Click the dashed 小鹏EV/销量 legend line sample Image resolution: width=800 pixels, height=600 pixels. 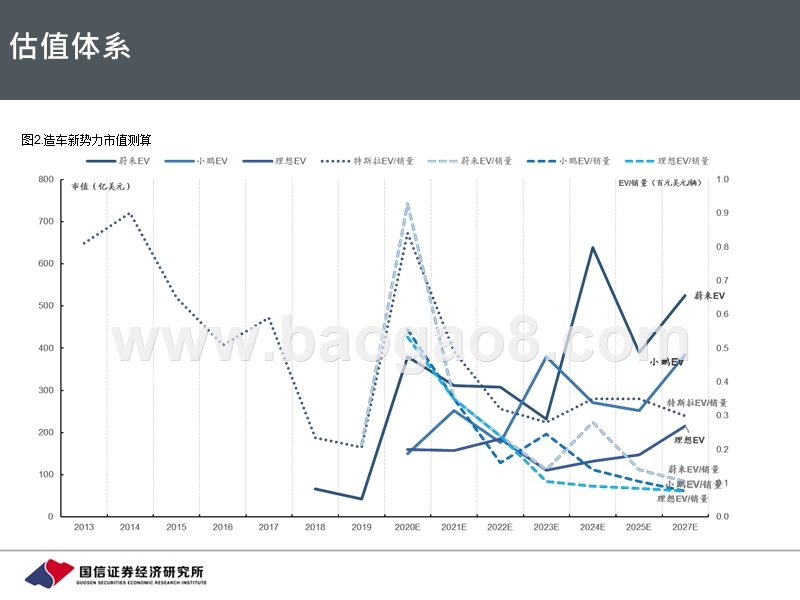pyautogui.click(x=541, y=161)
